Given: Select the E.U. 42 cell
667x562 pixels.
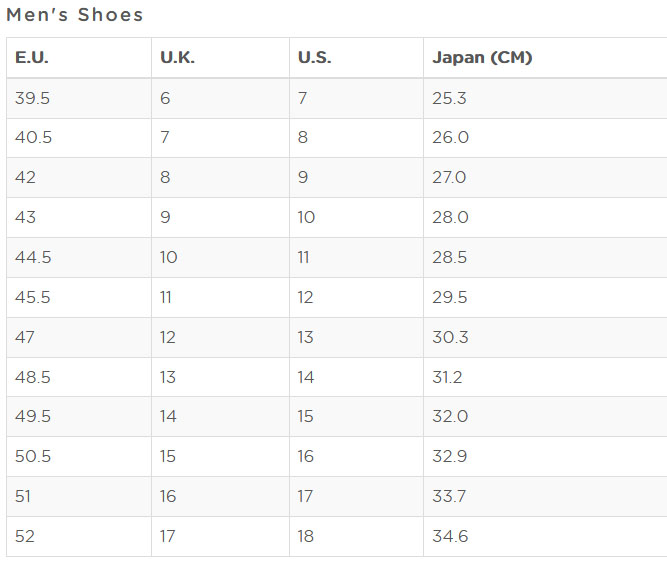Looking at the screenshot, I should tap(26, 177).
